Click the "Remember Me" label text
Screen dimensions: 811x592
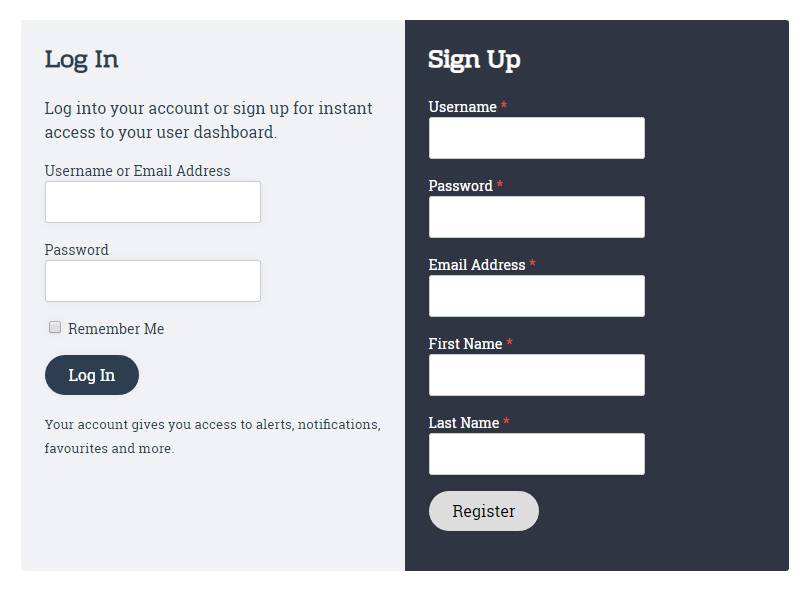pyautogui.click(x=116, y=329)
